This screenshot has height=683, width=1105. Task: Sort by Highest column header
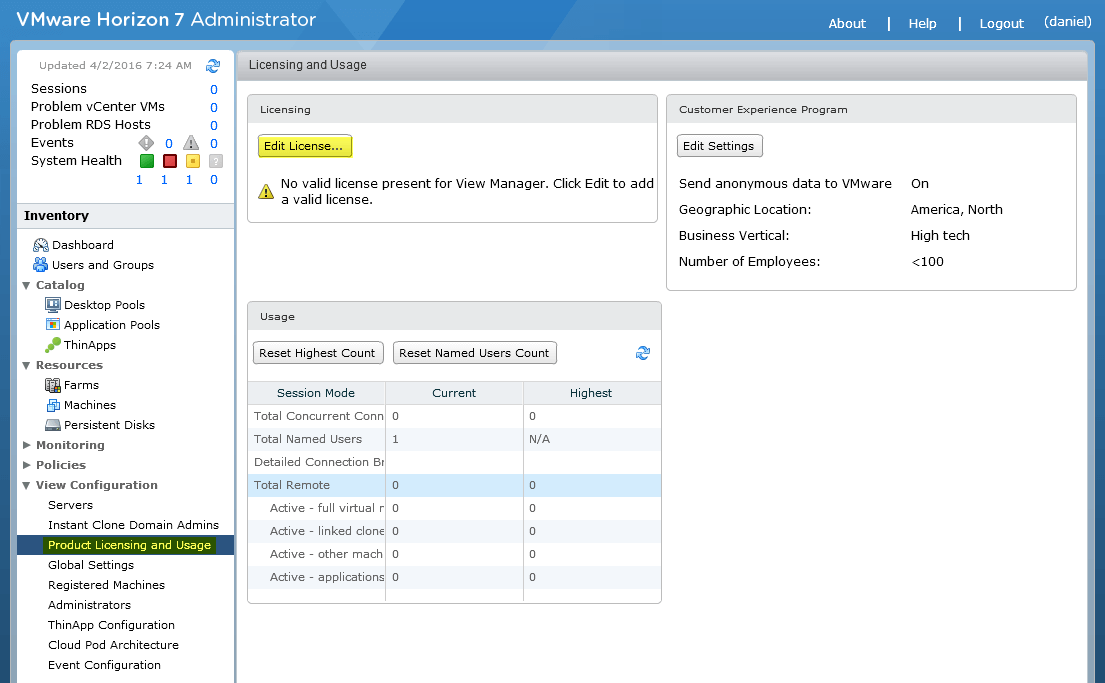(x=592, y=393)
